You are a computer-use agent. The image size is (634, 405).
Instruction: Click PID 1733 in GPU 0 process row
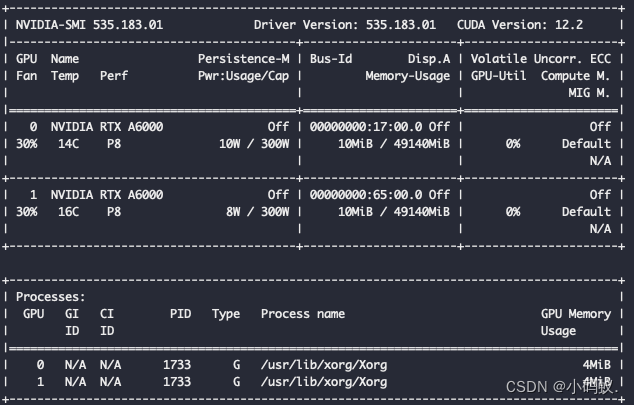coord(177,365)
